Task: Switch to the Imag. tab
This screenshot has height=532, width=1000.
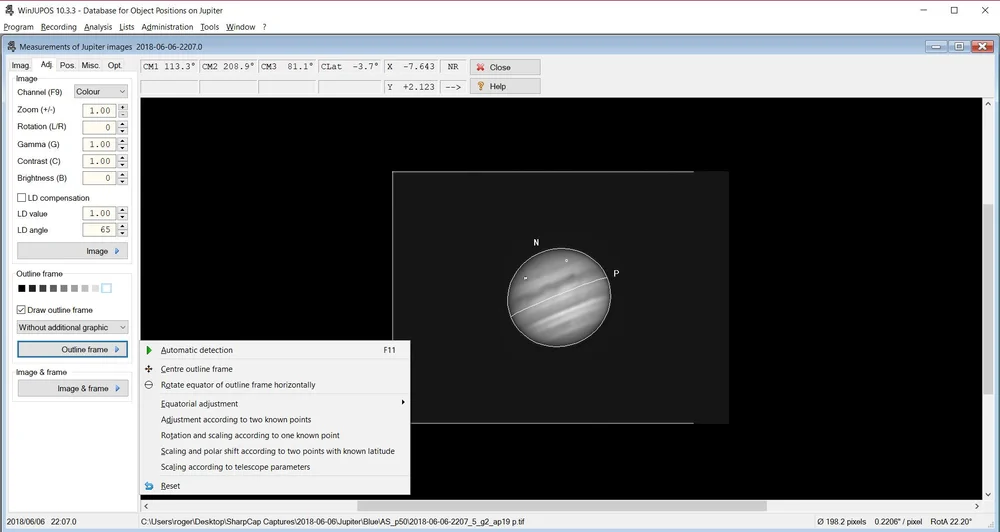Action: pyautogui.click(x=20, y=65)
